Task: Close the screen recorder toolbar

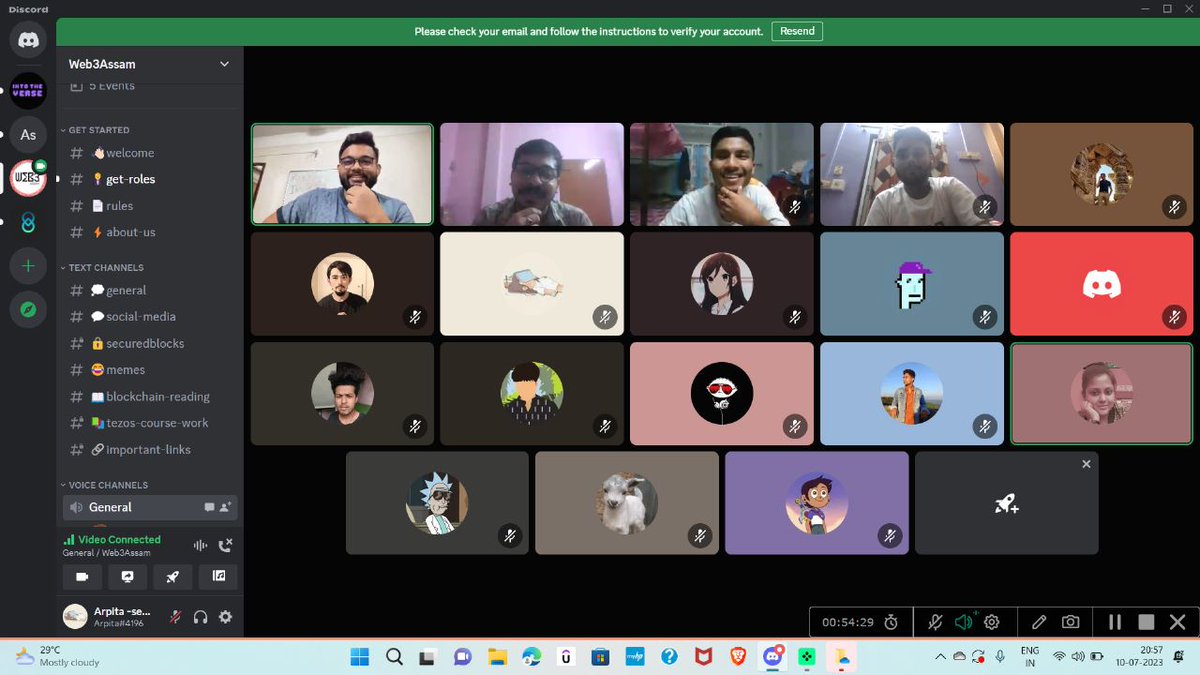Action: pyautogui.click(x=1178, y=622)
